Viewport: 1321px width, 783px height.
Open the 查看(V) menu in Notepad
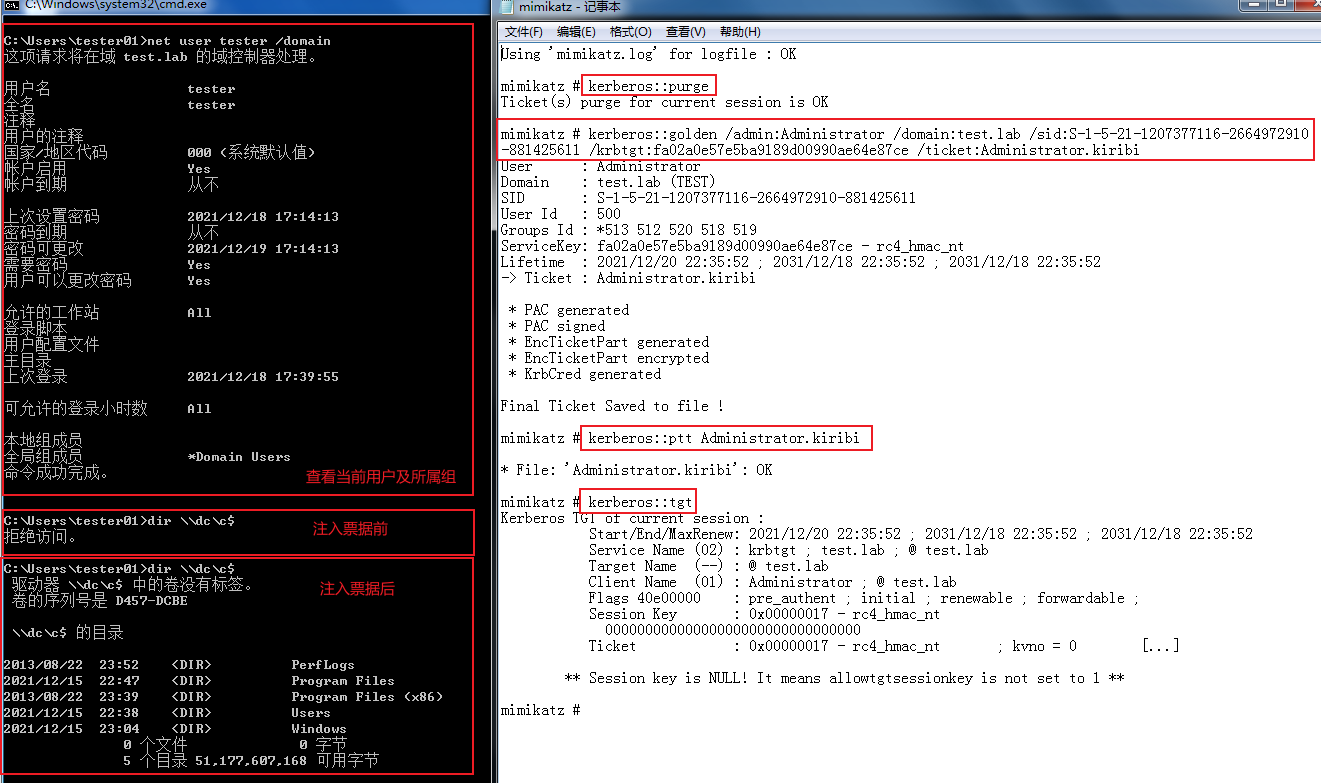685,32
